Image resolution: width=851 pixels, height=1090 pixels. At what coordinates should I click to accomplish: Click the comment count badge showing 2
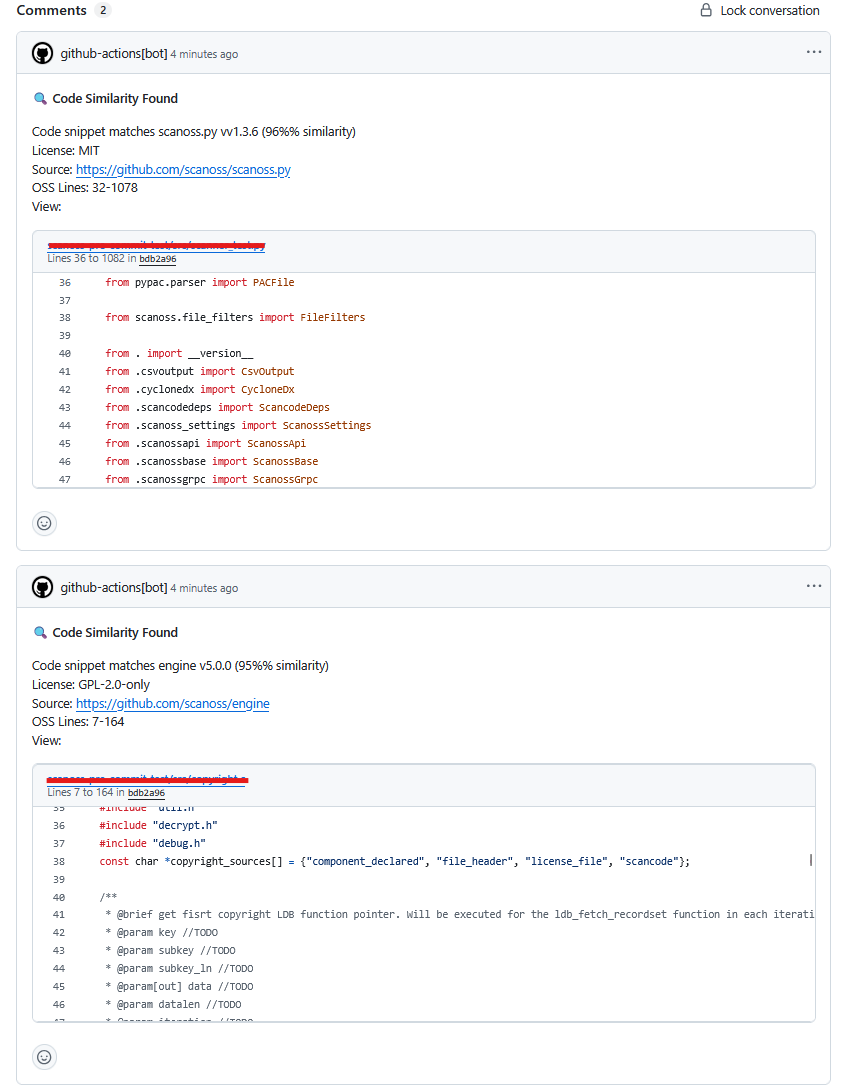click(x=102, y=10)
